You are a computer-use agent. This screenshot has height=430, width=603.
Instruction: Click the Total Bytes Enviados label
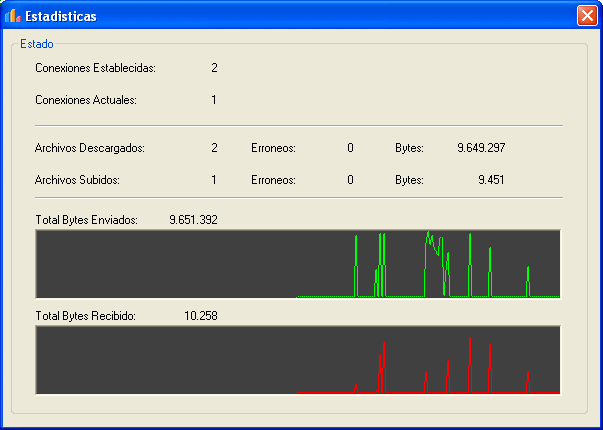[x=86, y=218]
